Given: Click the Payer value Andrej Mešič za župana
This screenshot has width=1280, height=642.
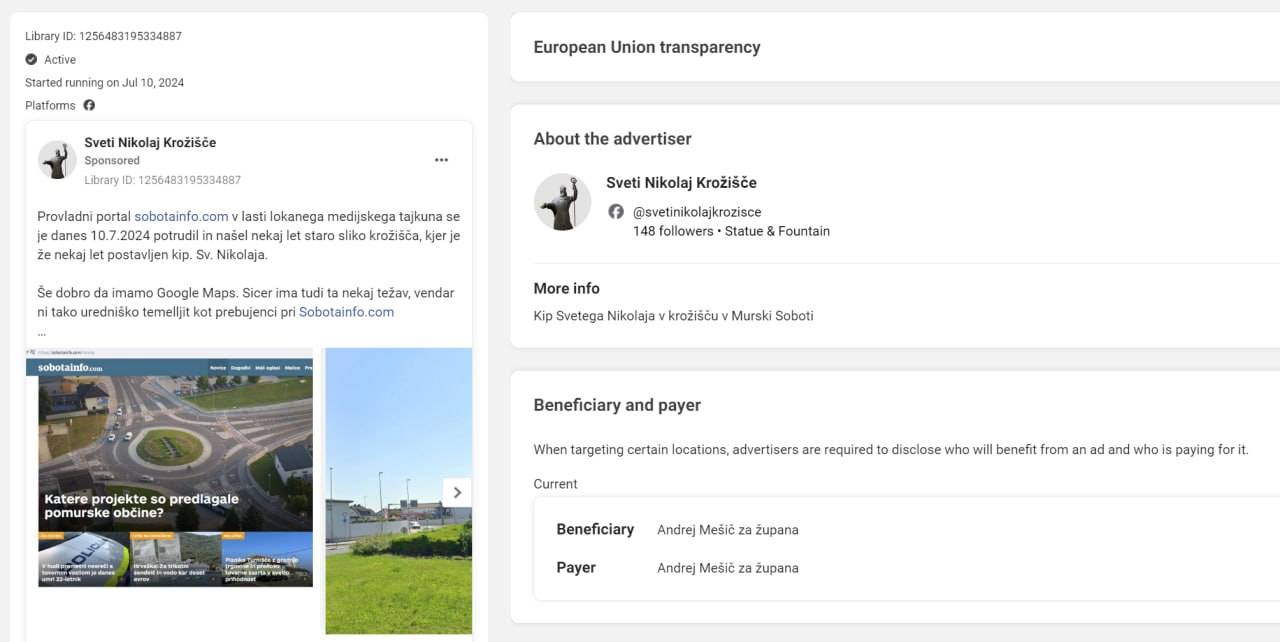Looking at the screenshot, I should pyautogui.click(x=727, y=568).
